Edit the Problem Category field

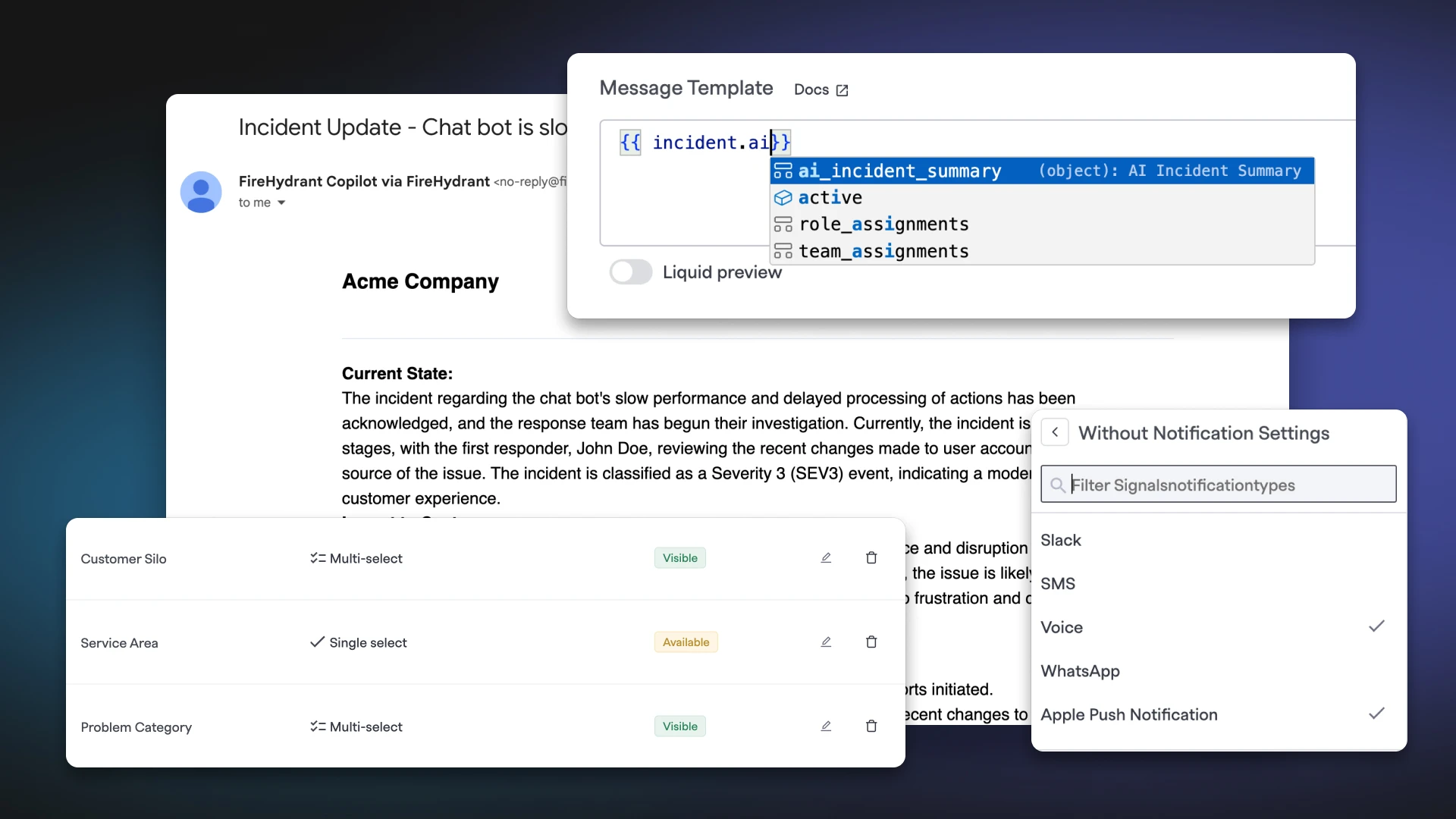click(x=826, y=726)
